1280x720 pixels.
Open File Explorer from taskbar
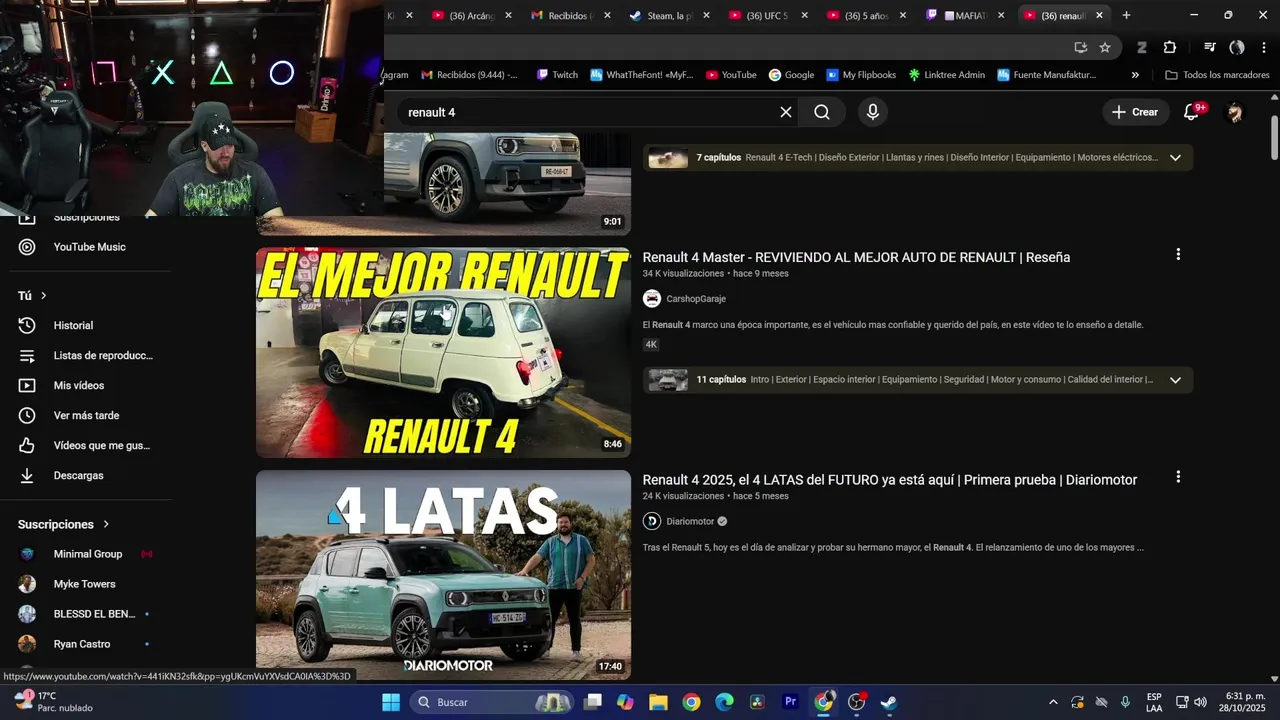(658, 702)
